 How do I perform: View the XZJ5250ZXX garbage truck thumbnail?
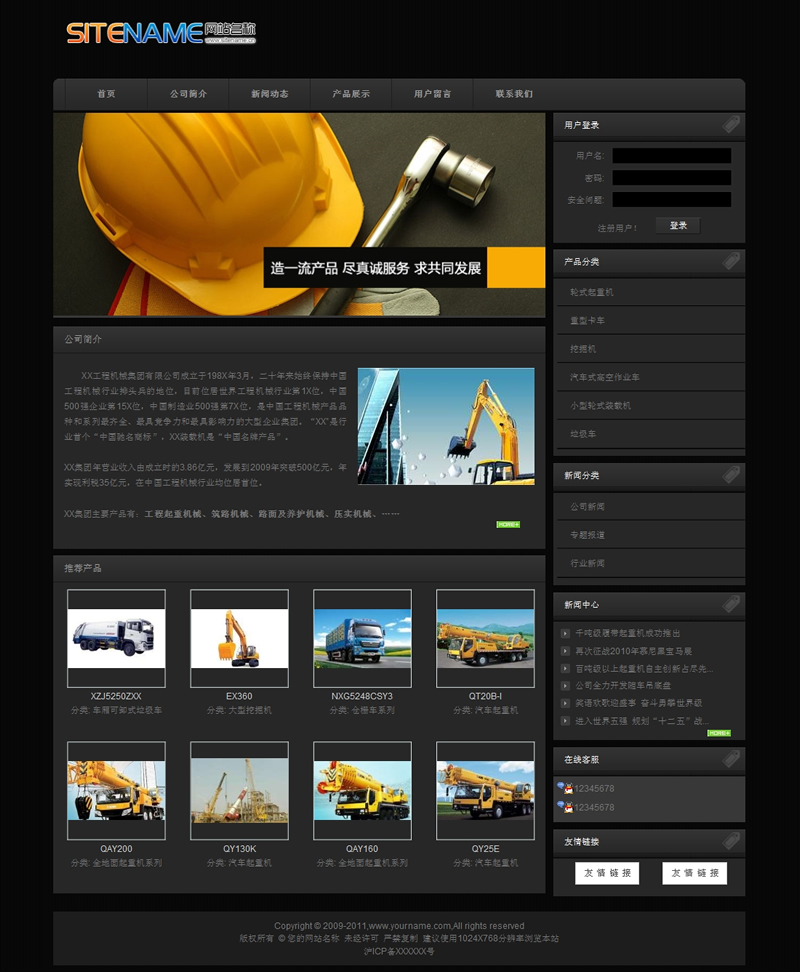tap(116, 637)
